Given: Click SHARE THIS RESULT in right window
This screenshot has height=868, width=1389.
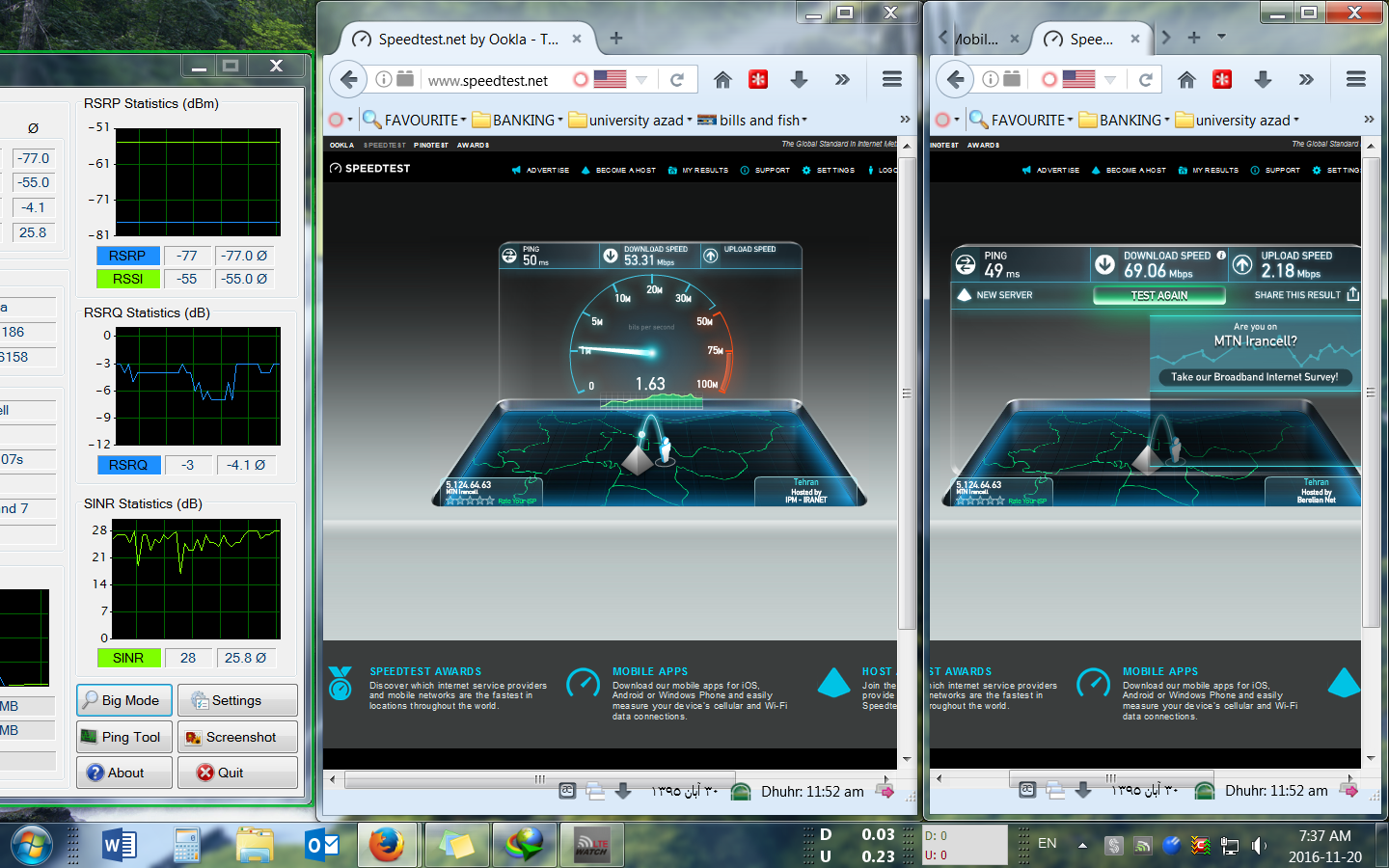Looking at the screenshot, I should 1306,295.
